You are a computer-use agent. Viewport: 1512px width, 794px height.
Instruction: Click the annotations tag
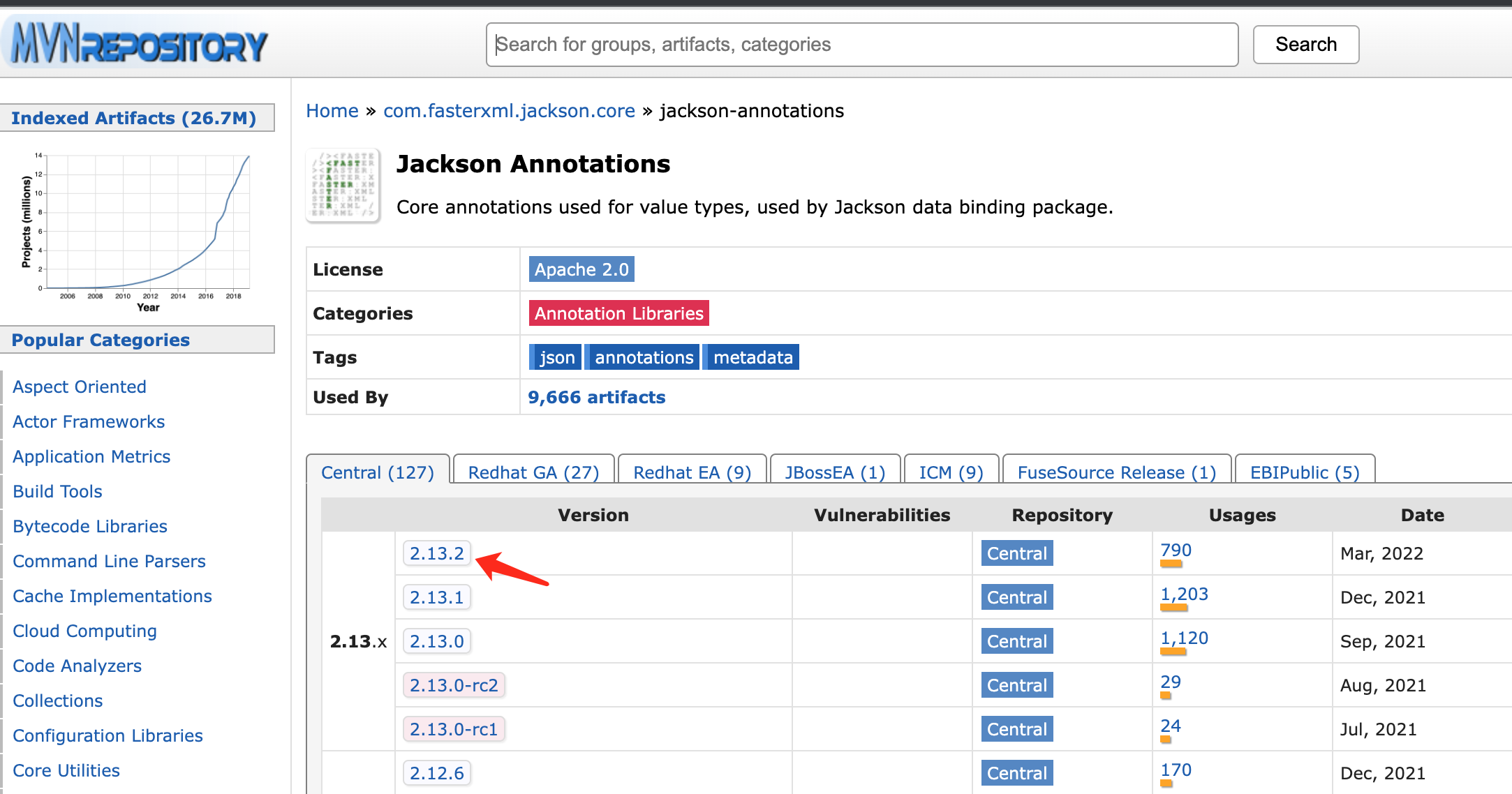tap(642, 357)
